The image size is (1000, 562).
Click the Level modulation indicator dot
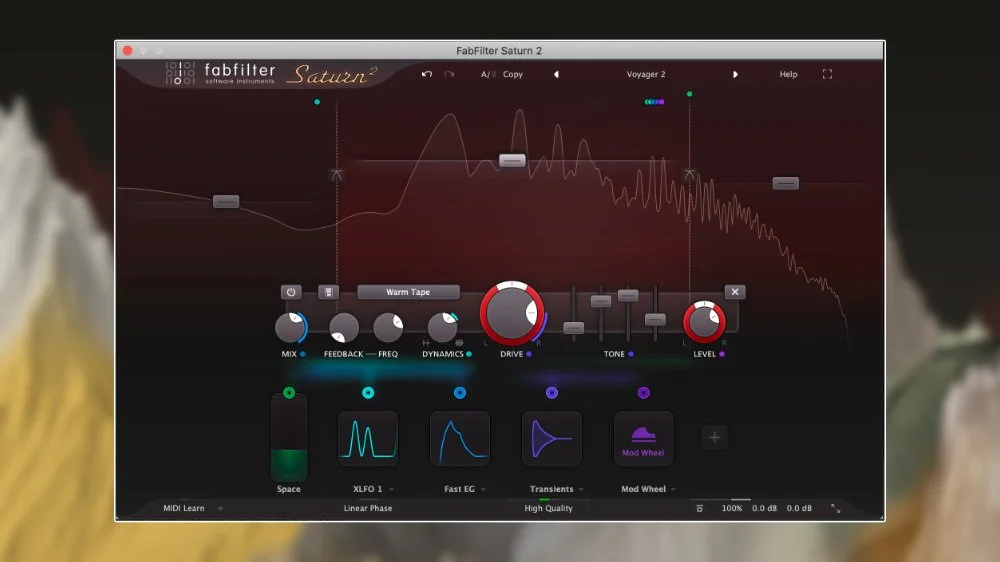coord(722,354)
